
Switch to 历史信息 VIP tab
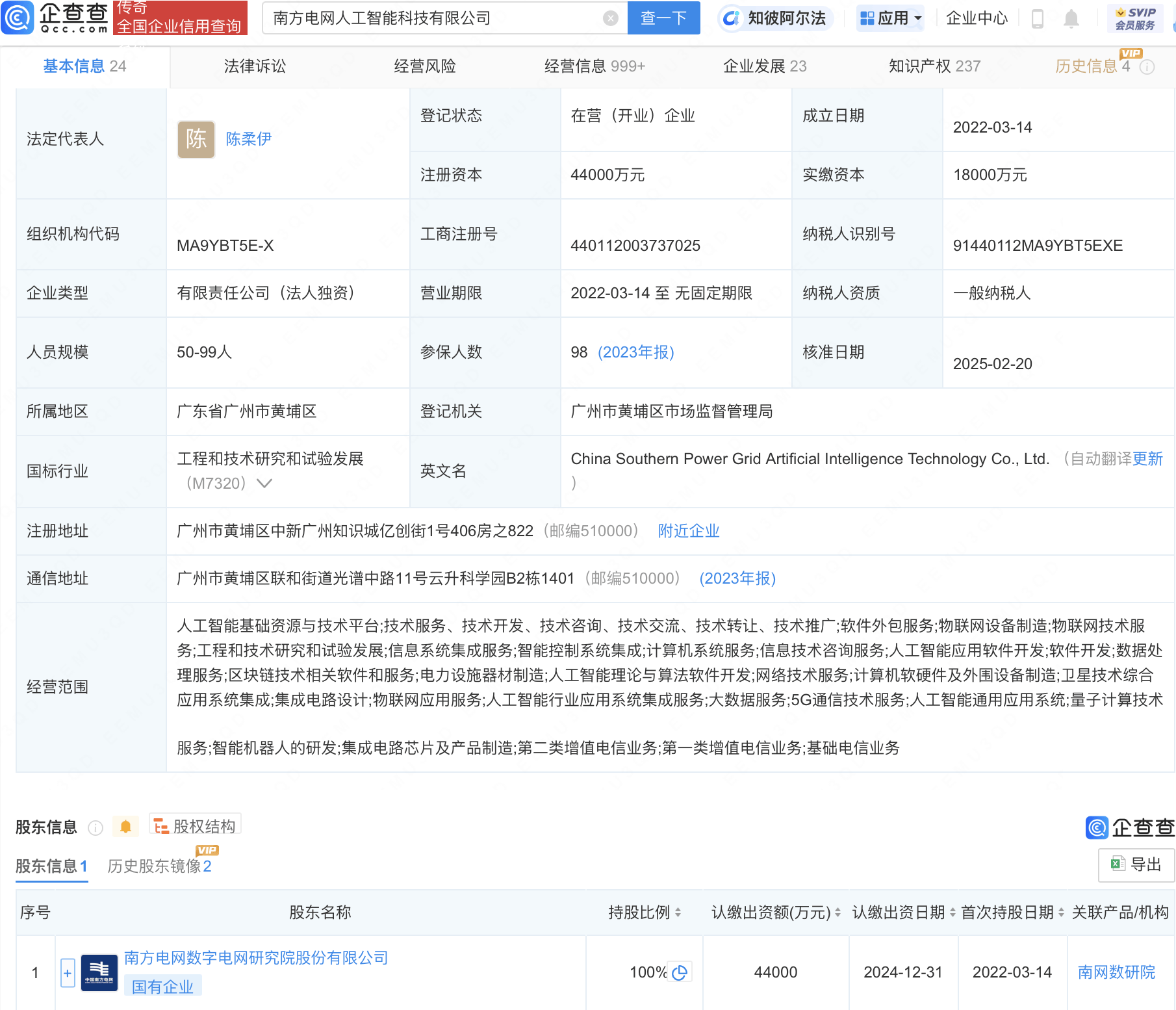click(1093, 66)
